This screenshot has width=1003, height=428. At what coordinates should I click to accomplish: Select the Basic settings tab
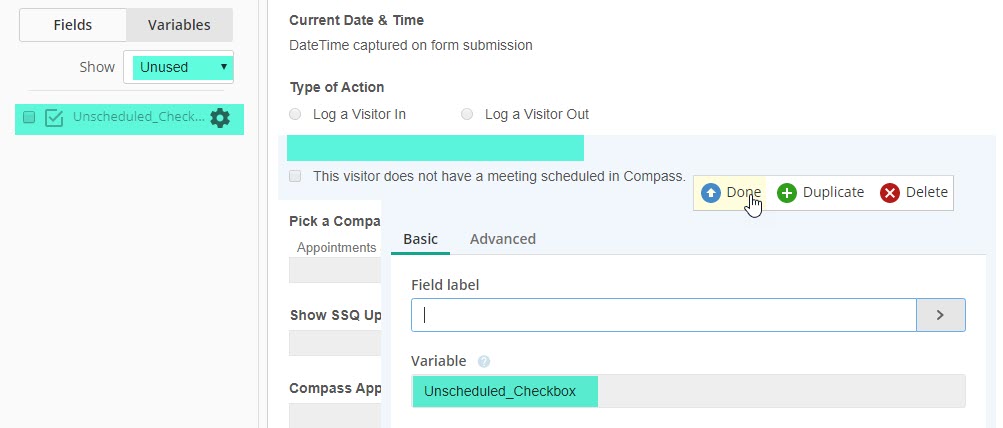pyautogui.click(x=420, y=239)
